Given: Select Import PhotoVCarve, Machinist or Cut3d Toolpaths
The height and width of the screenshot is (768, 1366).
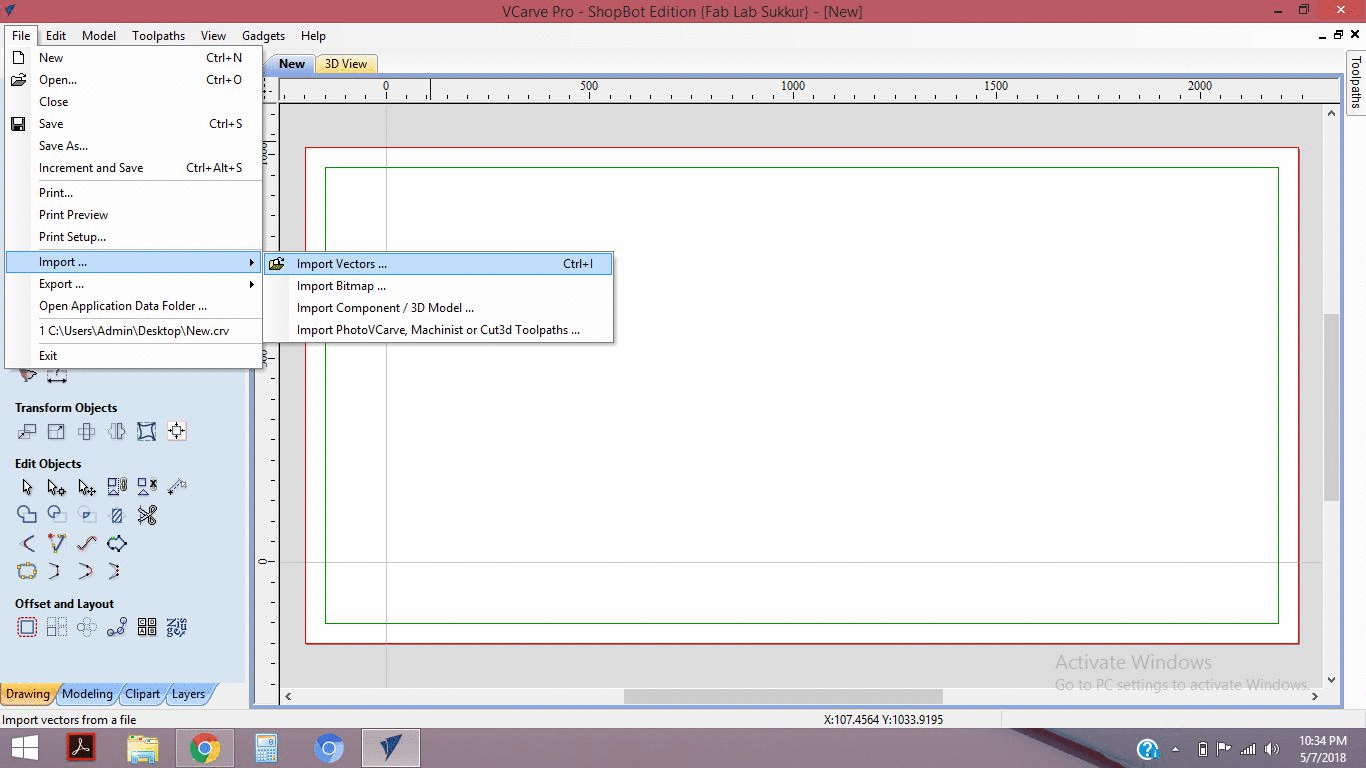Looking at the screenshot, I should [438, 330].
